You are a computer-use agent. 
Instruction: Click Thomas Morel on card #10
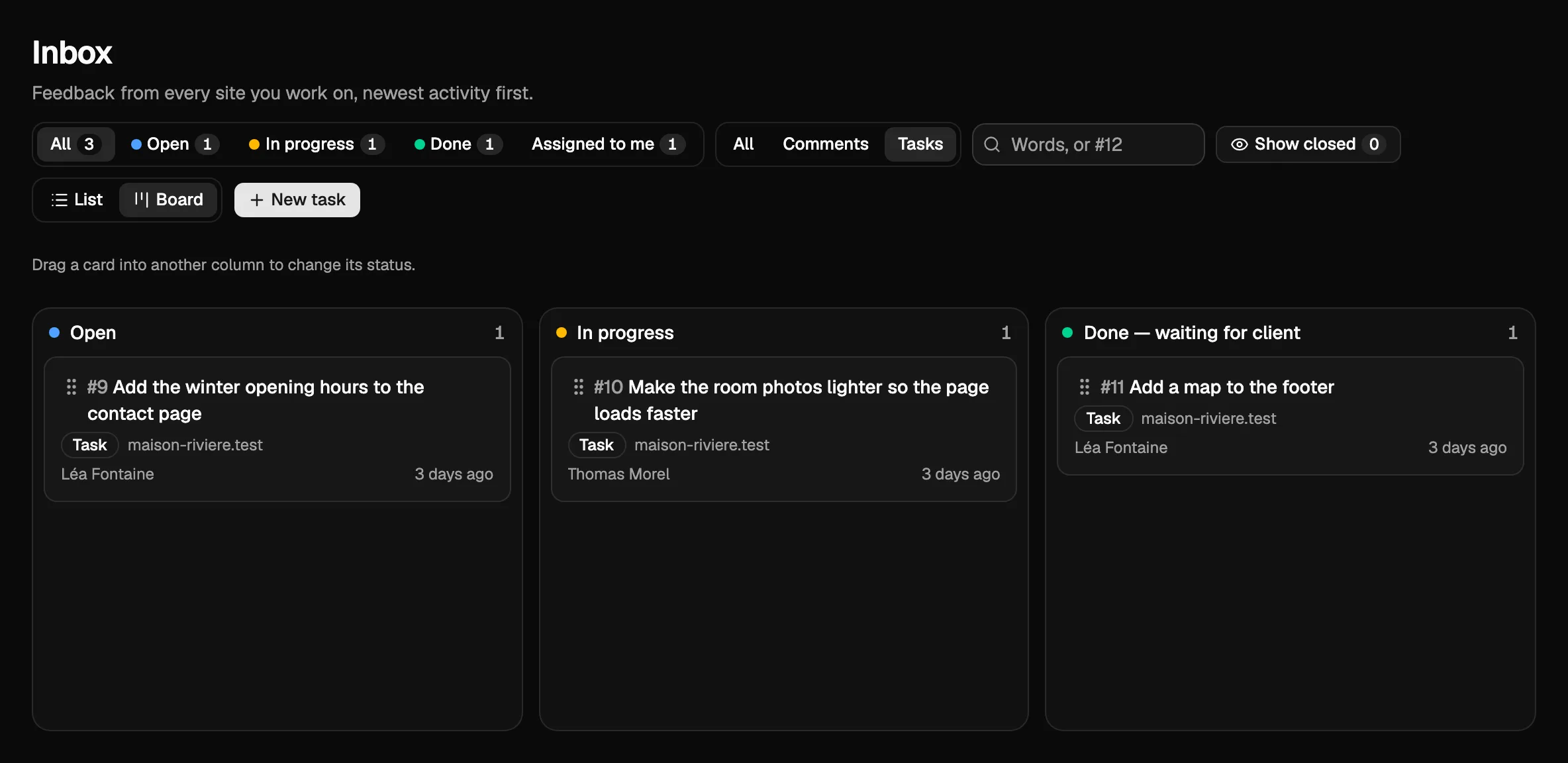pos(618,474)
